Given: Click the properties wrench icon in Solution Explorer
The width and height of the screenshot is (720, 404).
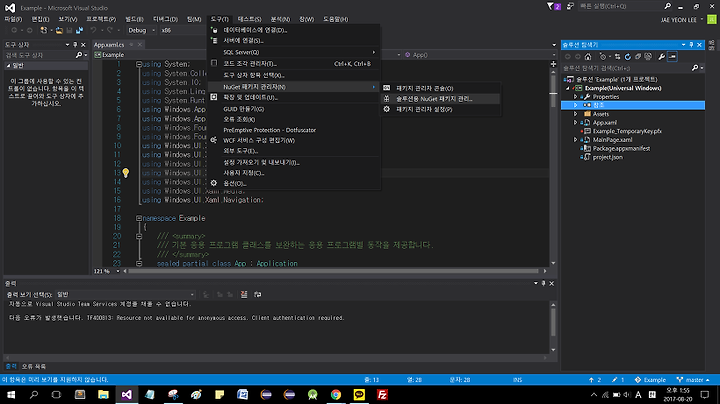Looking at the screenshot, I should tap(661, 56).
